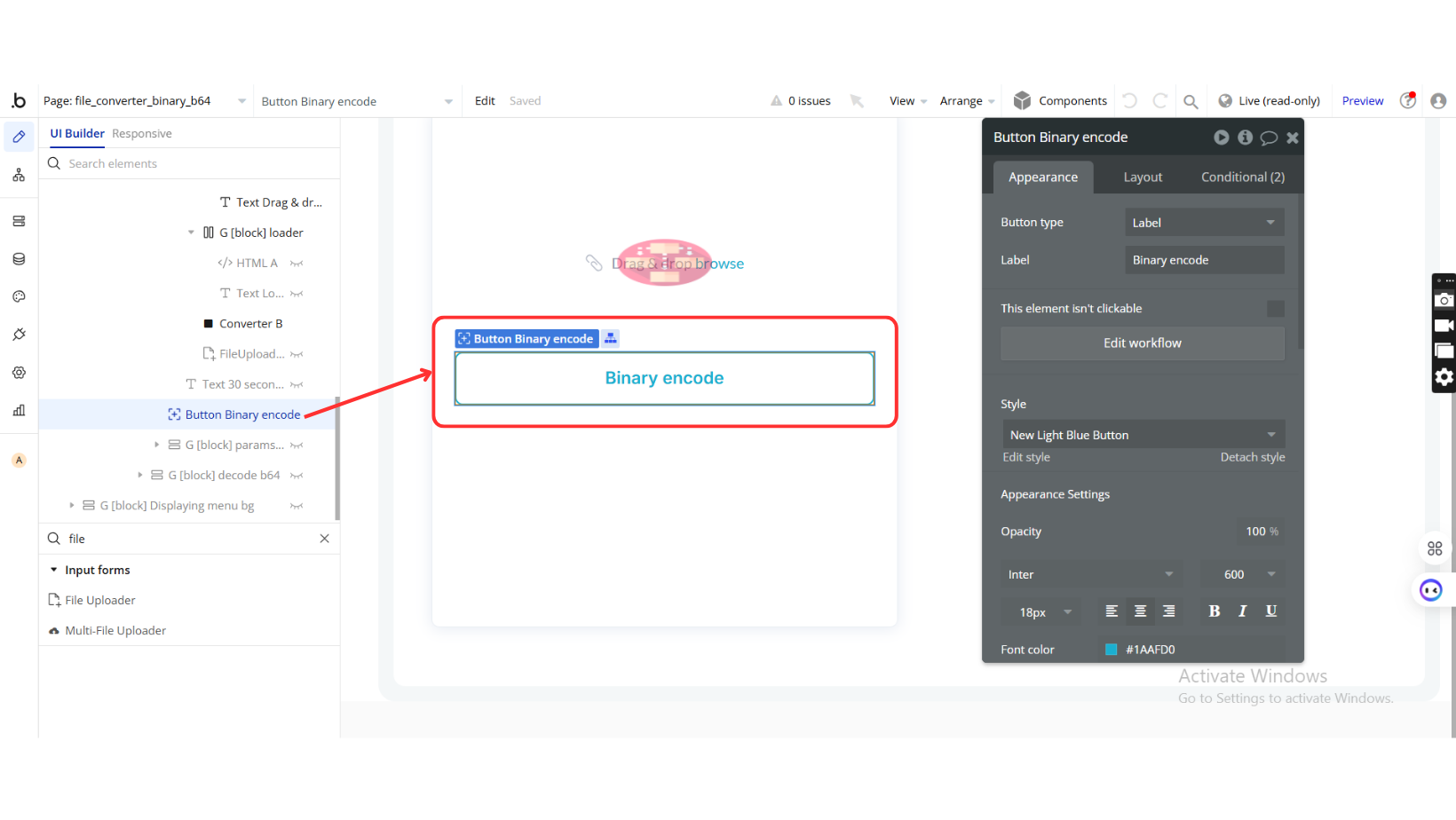The height and width of the screenshot is (820, 1456).
Task: Click the recorder settings gear on right edge
Action: (x=1444, y=377)
